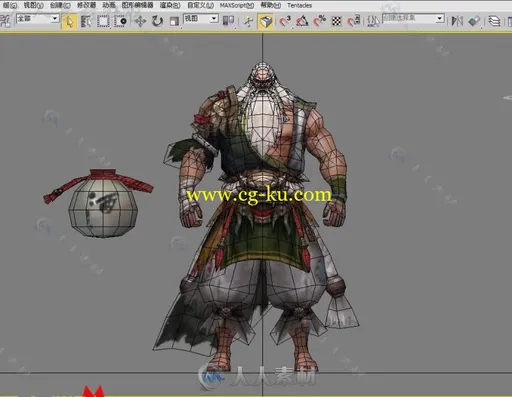
Task: Open Select by Name tool
Action: tap(86, 21)
